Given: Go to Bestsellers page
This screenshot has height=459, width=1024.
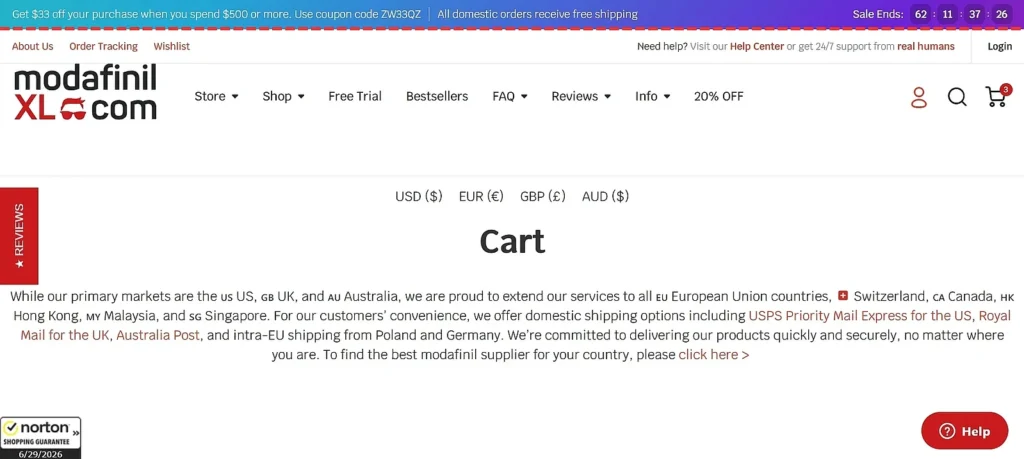Looking at the screenshot, I should coord(437,96).
